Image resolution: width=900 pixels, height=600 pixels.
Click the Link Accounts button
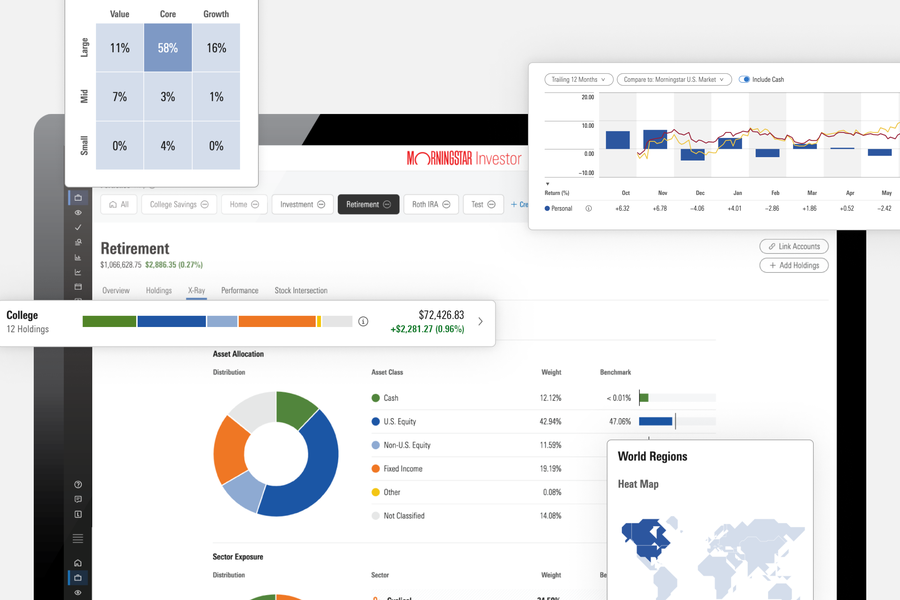tap(793, 245)
